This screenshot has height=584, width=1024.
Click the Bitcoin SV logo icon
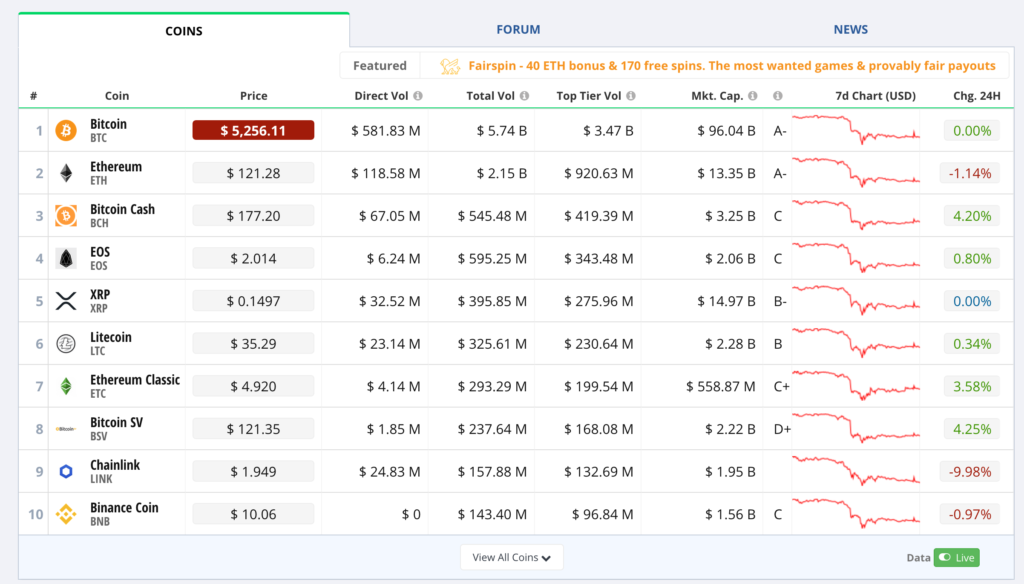pos(66,429)
